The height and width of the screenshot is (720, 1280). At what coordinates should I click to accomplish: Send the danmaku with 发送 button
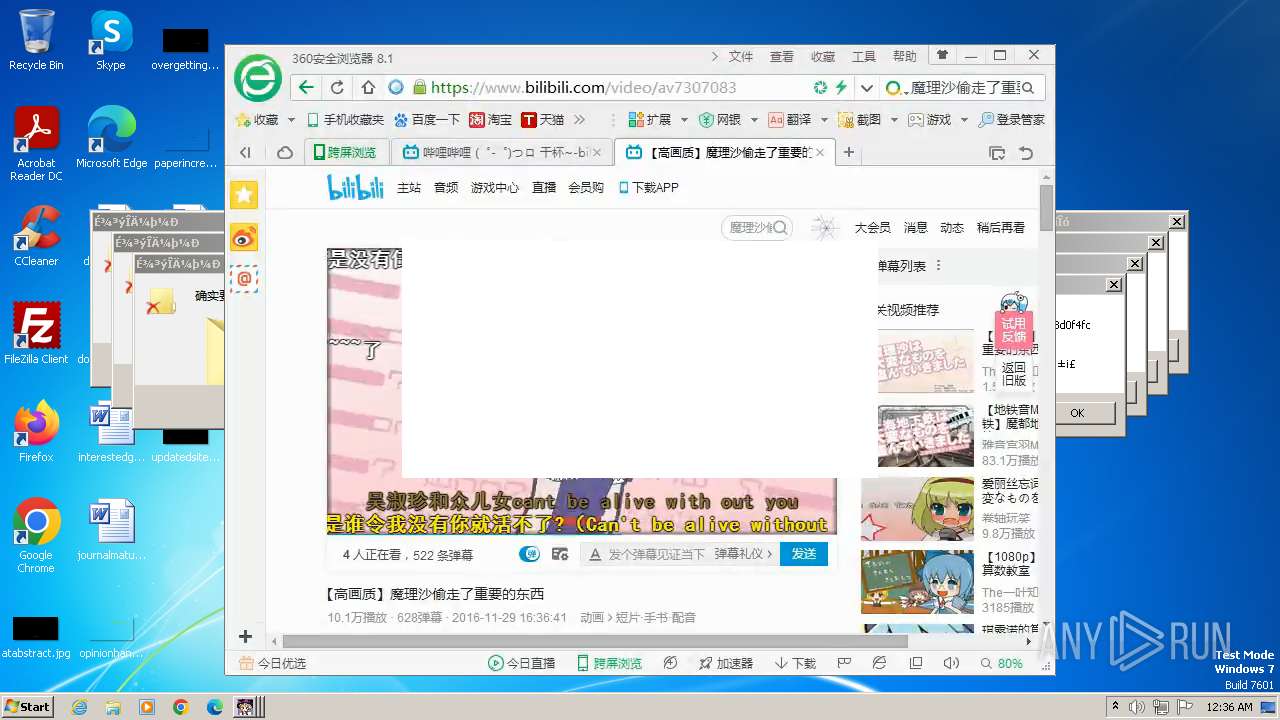click(x=804, y=554)
